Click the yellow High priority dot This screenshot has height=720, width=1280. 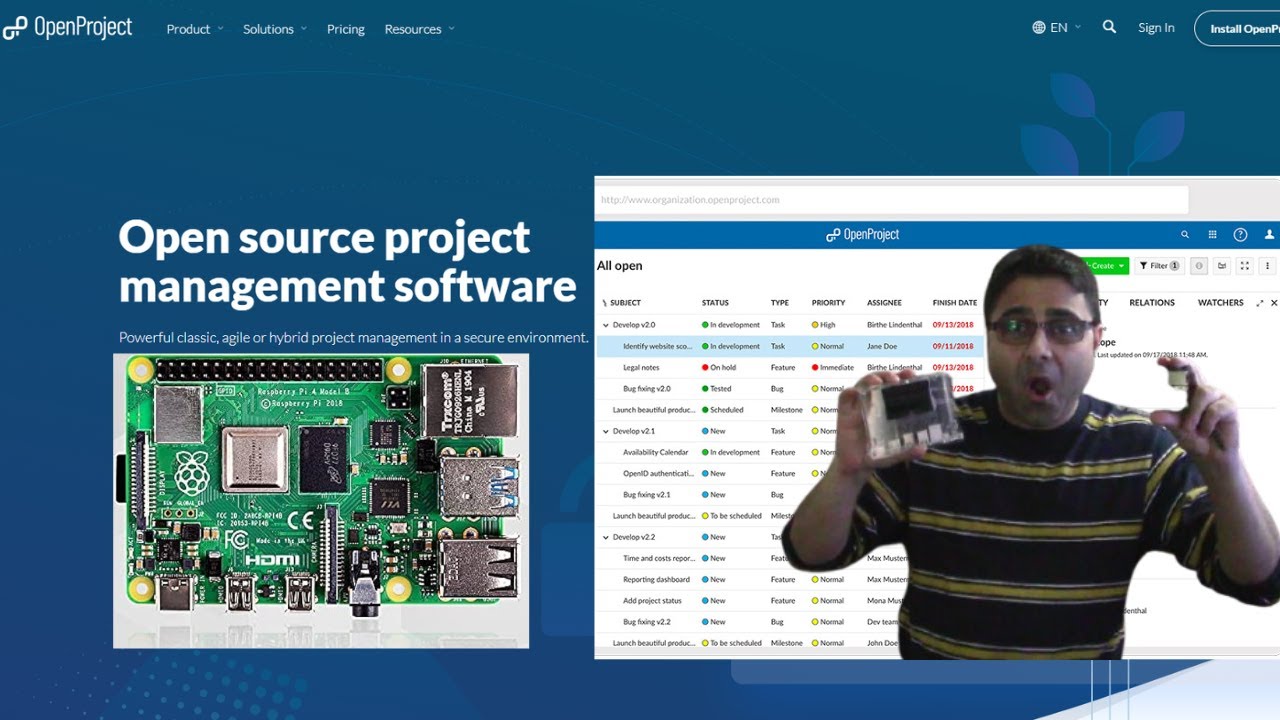pos(815,325)
